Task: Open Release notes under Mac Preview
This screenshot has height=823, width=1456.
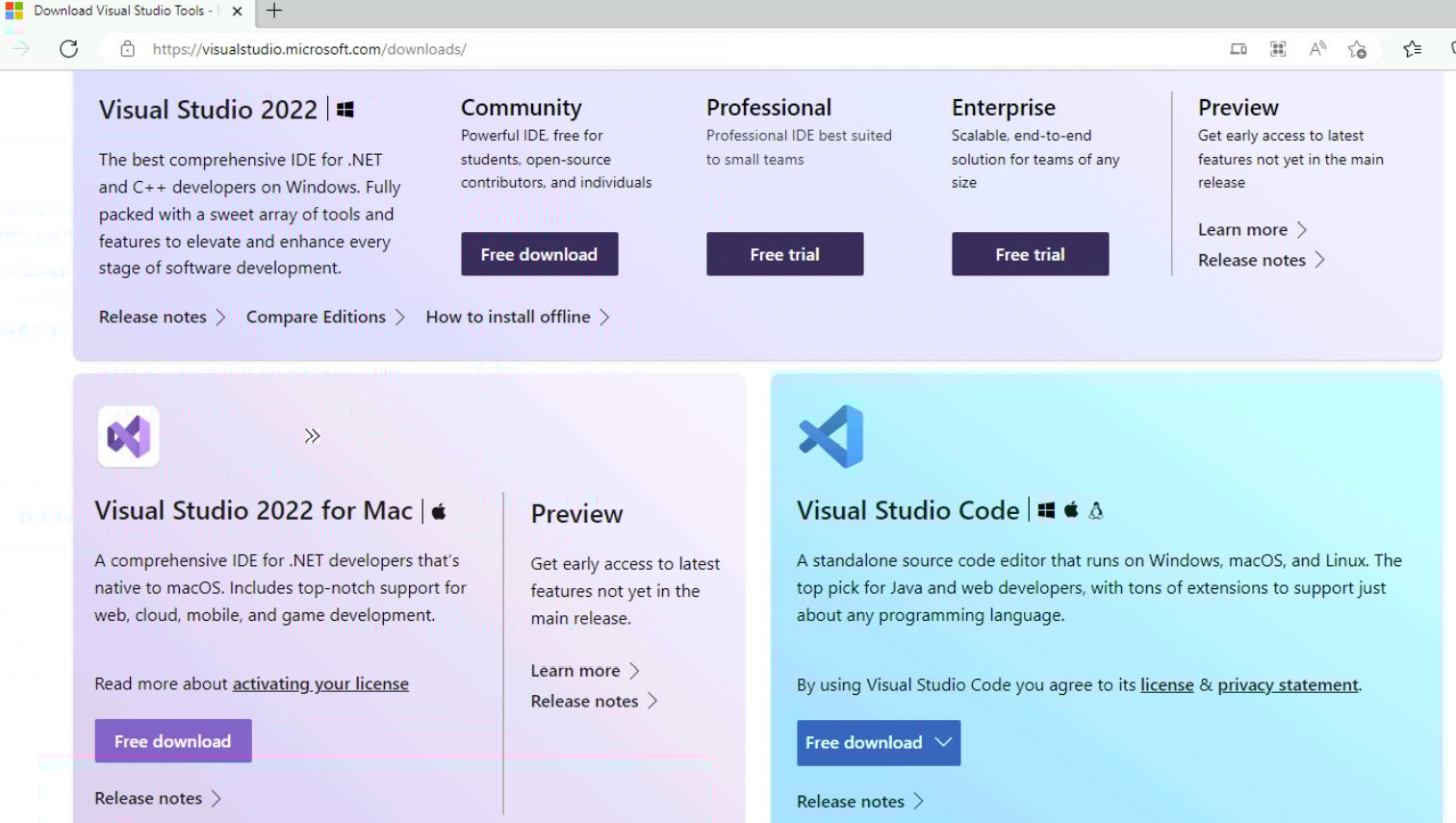Action: coord(594,701)
